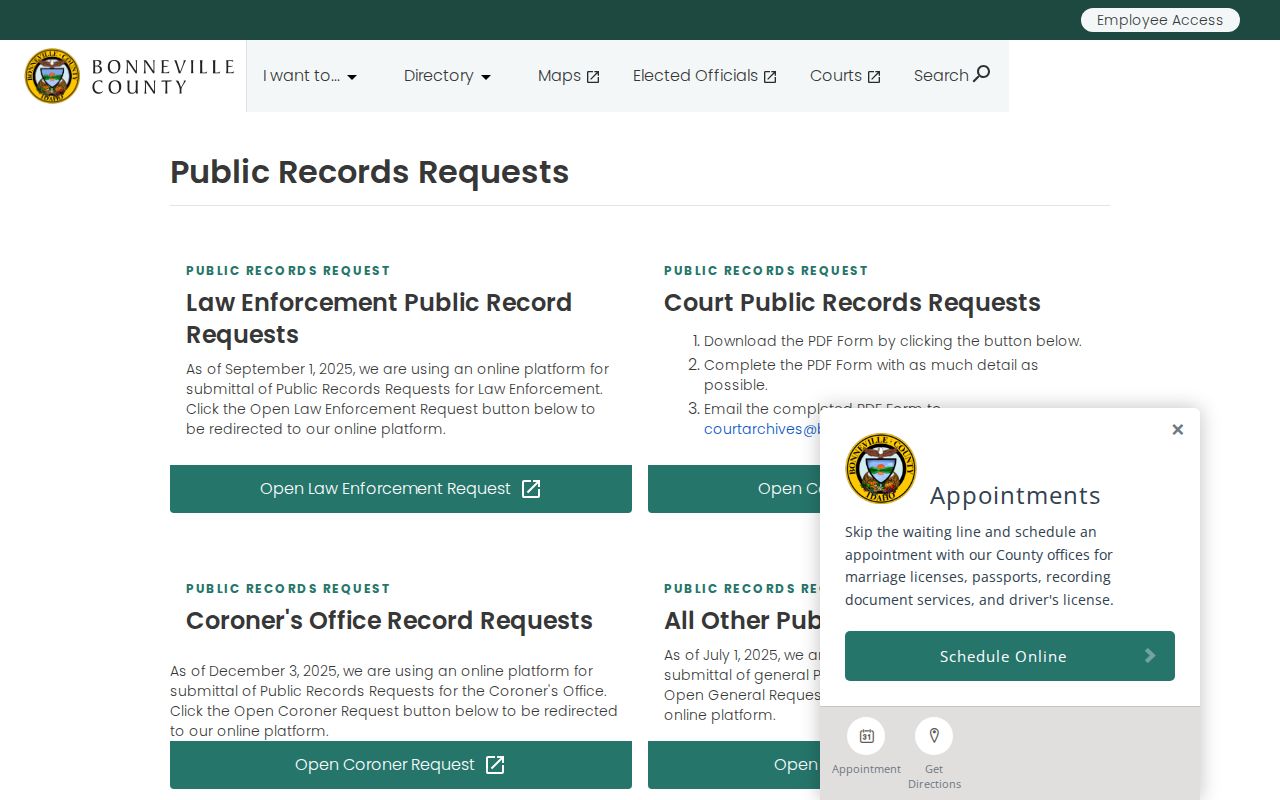Screen dimensions: 1280x800
Task: Expand the 'I want to...' dropdown menu
Action: (x=310, y=76)
